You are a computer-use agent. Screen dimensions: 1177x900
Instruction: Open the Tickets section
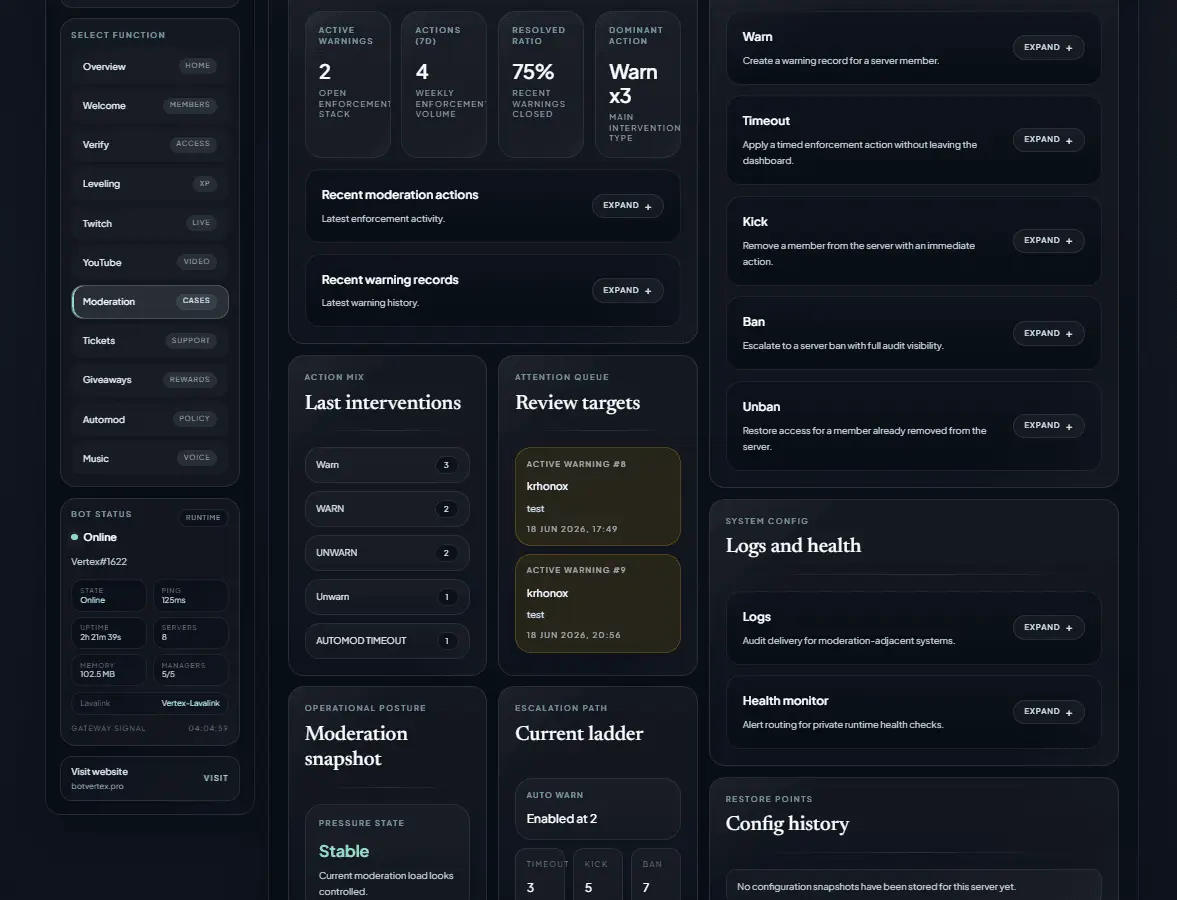[x=149, y=340]
